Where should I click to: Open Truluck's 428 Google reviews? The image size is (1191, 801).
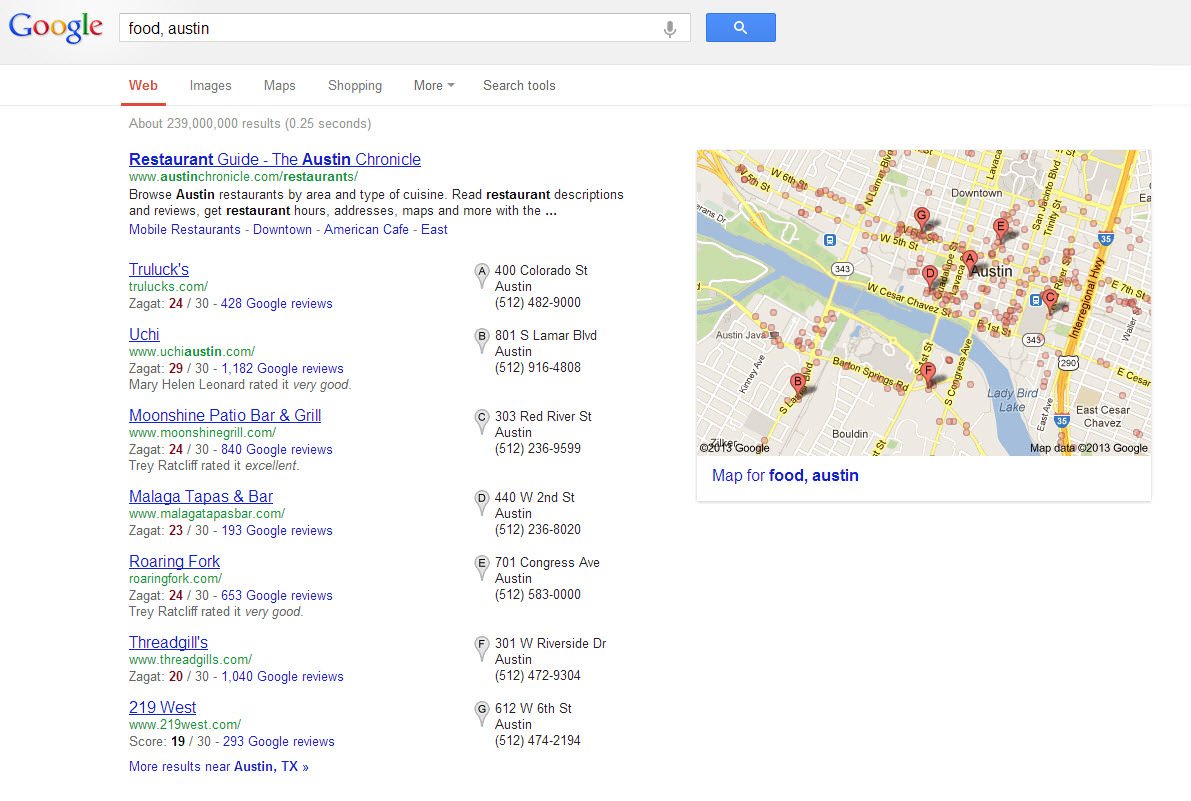[x=276, y=304]
